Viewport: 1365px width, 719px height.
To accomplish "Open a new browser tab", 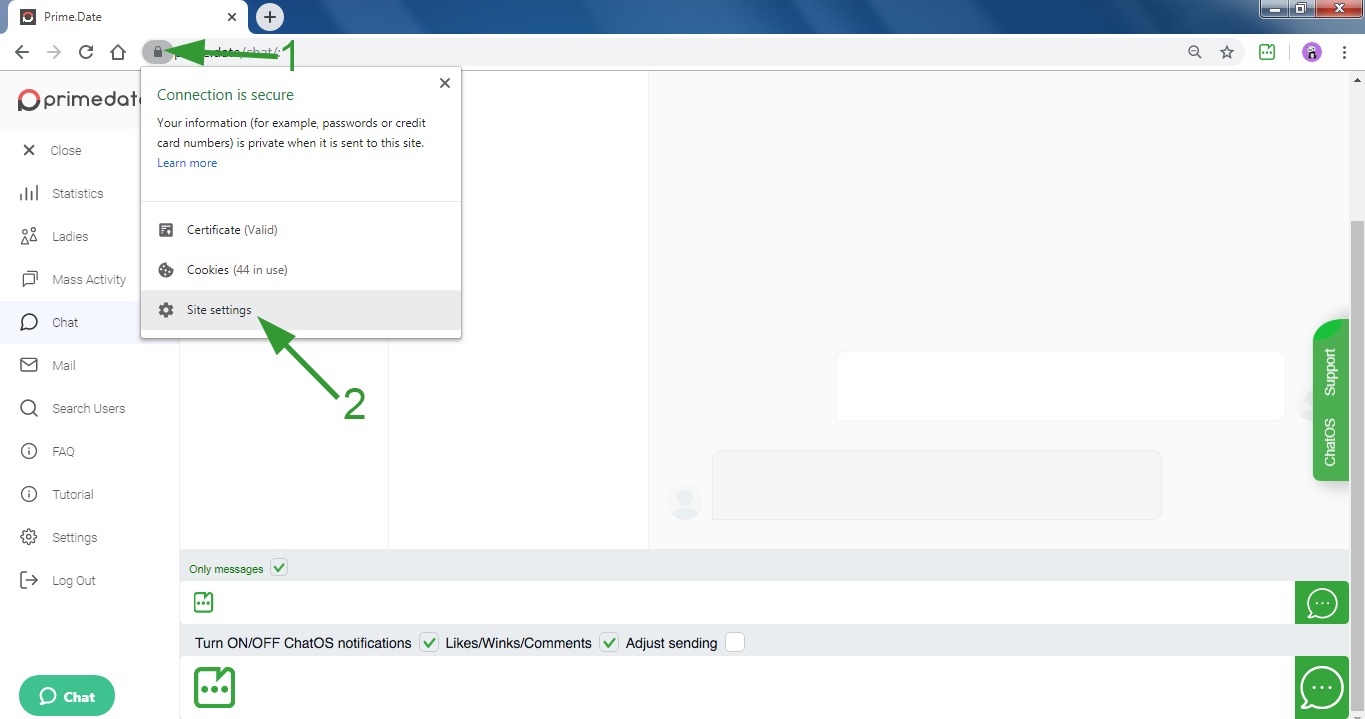I will pyautogui.click(x=270, y=16).
